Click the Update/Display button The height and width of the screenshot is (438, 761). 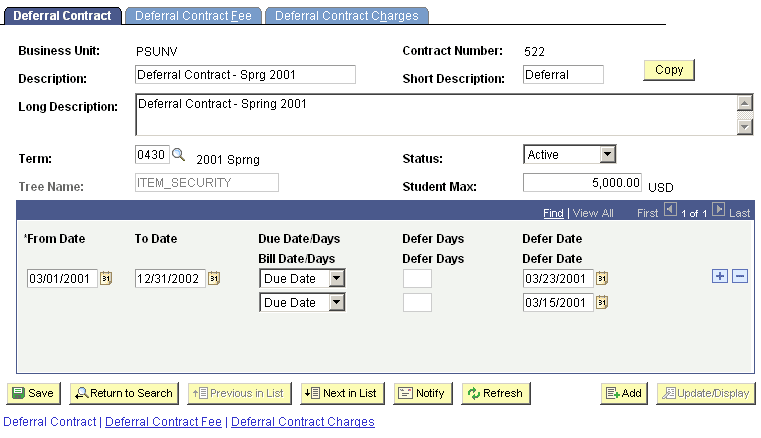coord(706,393)
